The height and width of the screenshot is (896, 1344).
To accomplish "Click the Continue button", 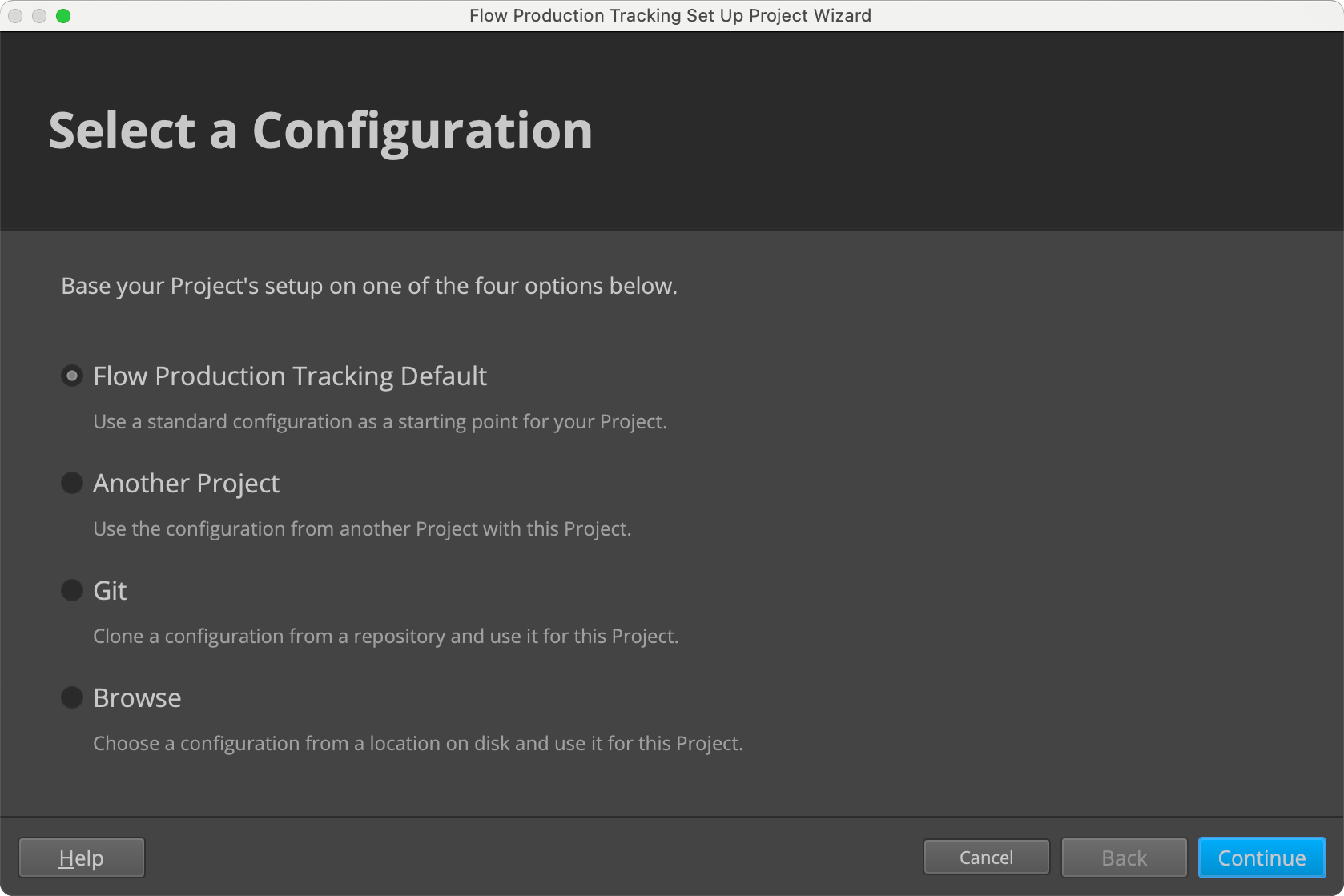I will point(1262,858).
